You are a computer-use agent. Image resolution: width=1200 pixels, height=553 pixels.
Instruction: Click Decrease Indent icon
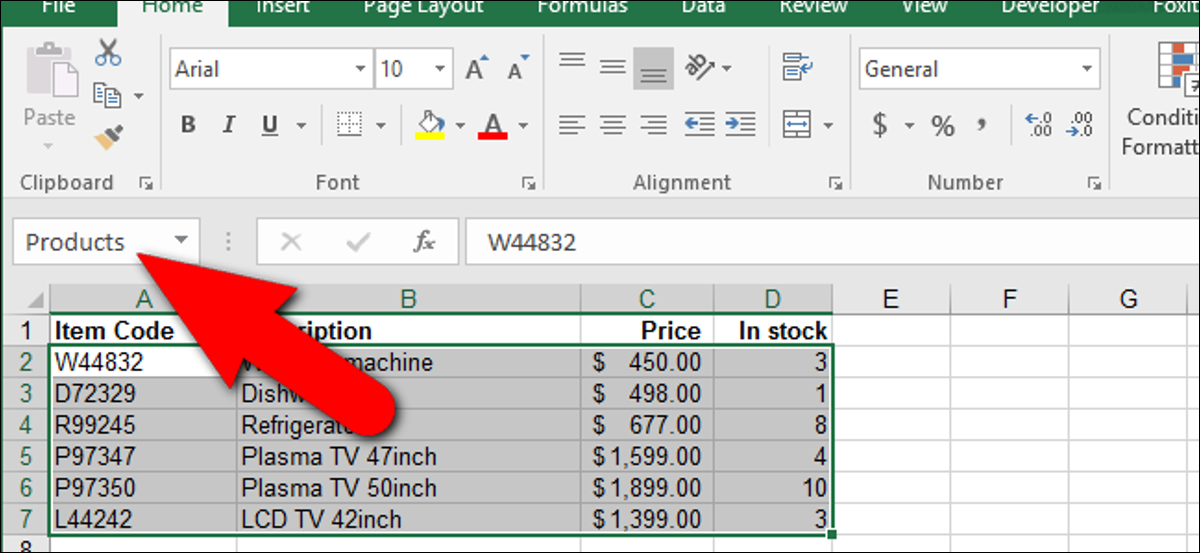[700, 125]
